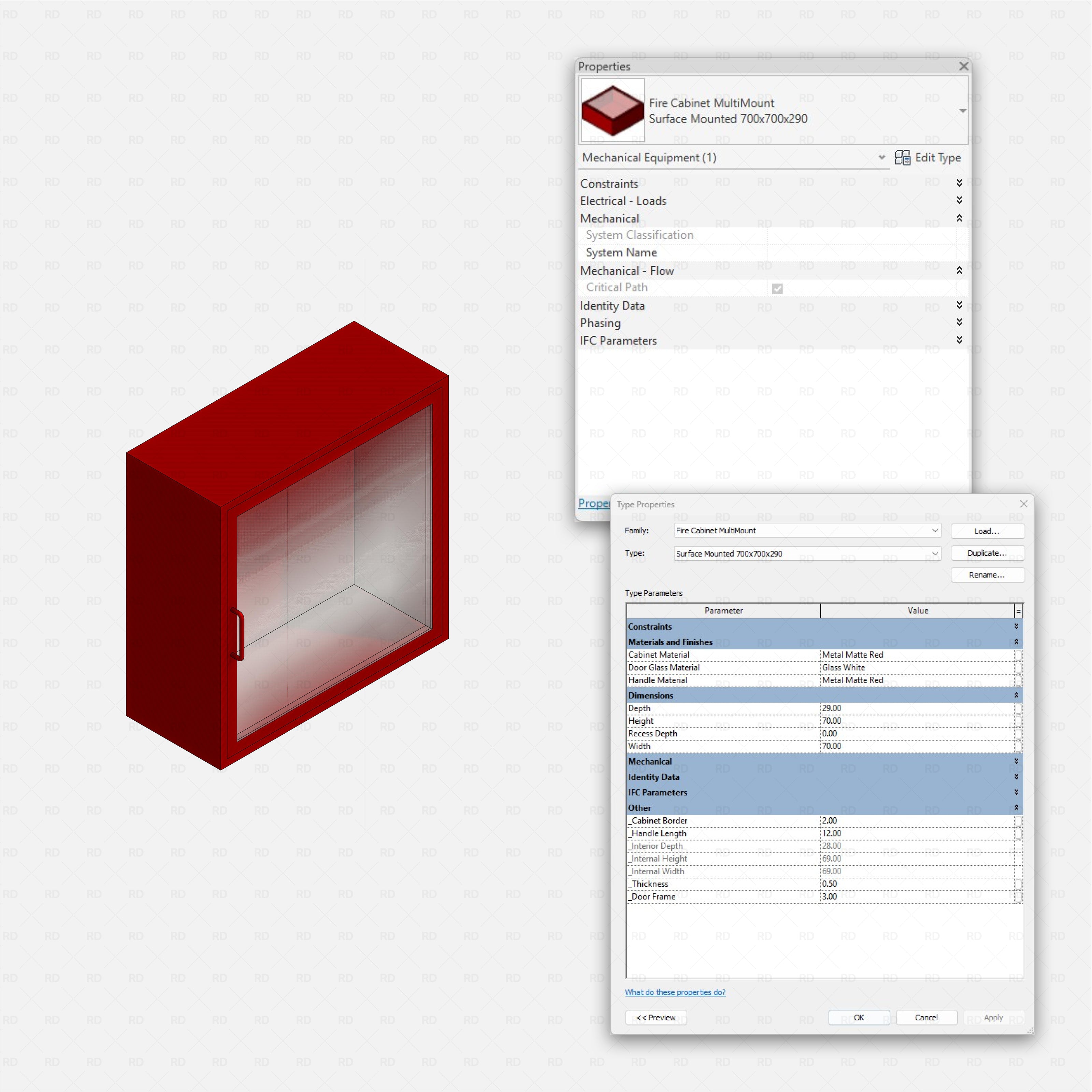The width and height of the screenshot is (1092, 1092).
Task: Collapse the Mechanical group in Properties palette
Action: click(959, 218)
